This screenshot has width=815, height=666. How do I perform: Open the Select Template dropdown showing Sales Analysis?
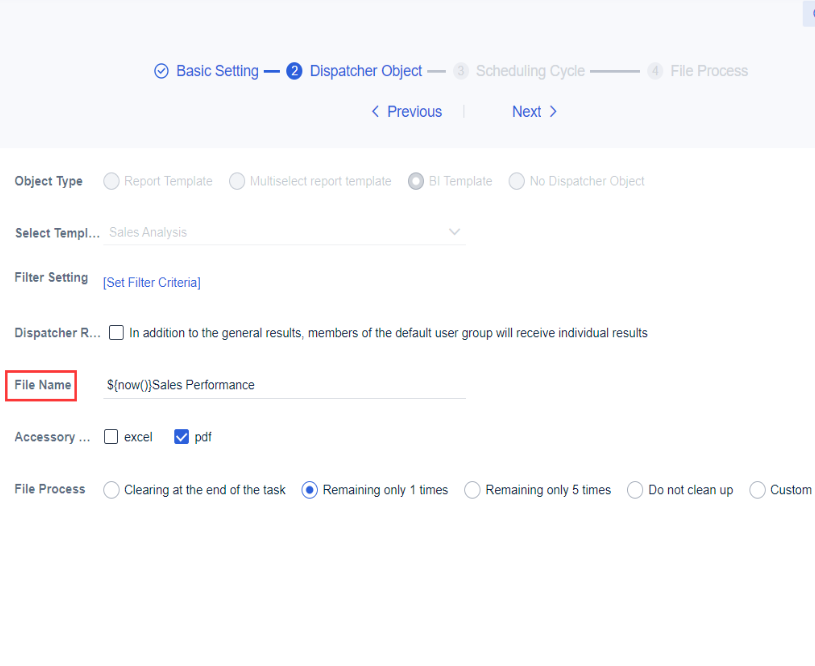(285, 232)
